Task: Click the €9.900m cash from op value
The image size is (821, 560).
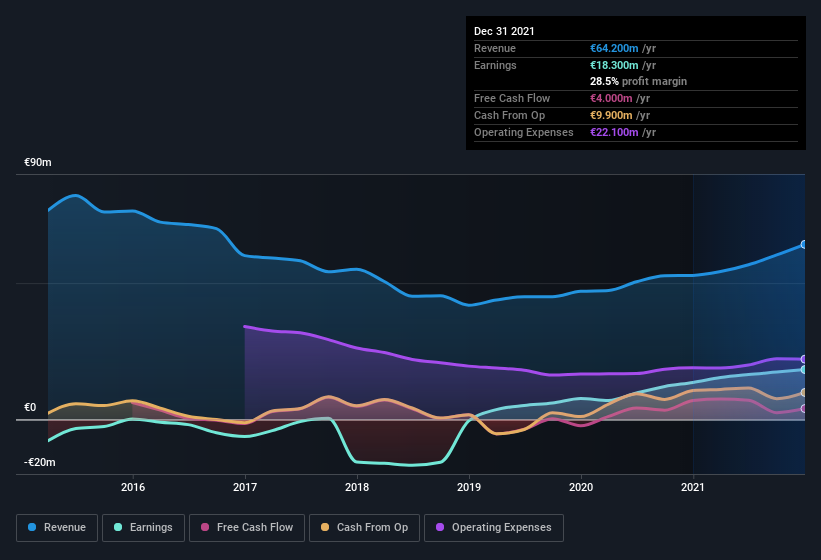Action: [x=611, y=115]
